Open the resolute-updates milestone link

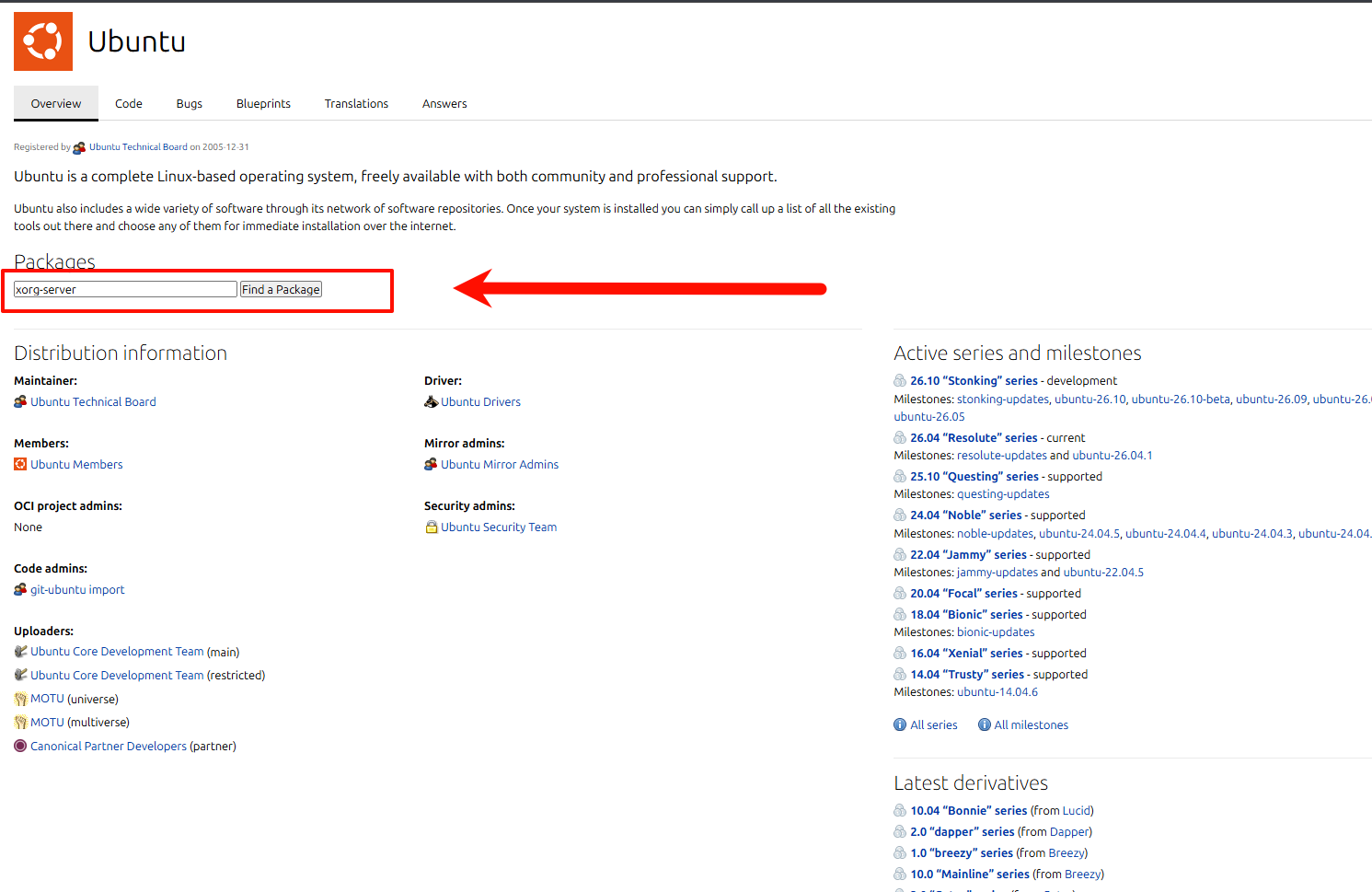(x=1002, y=455)
